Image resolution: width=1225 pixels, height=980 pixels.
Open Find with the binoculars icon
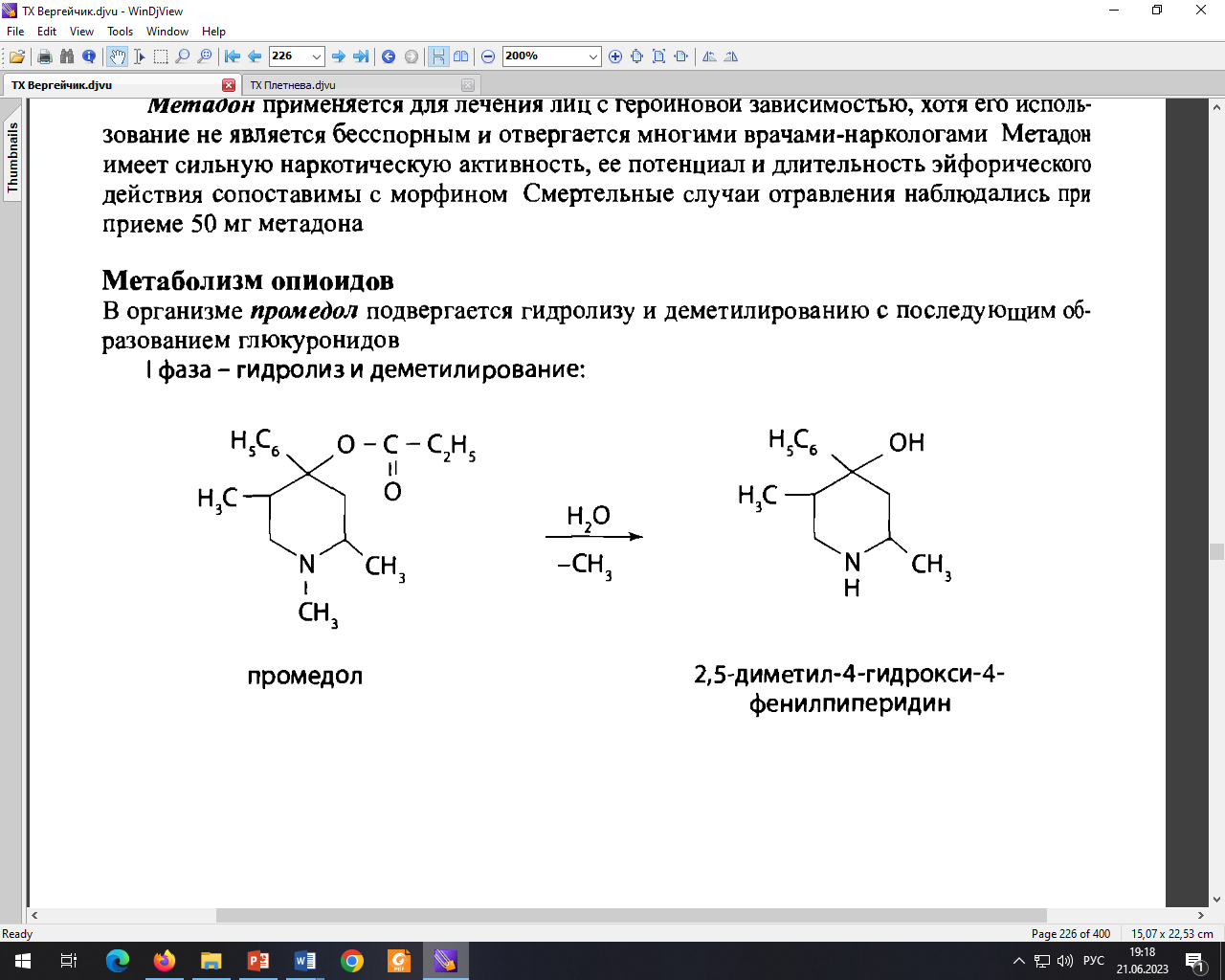[x=66, y=56]
